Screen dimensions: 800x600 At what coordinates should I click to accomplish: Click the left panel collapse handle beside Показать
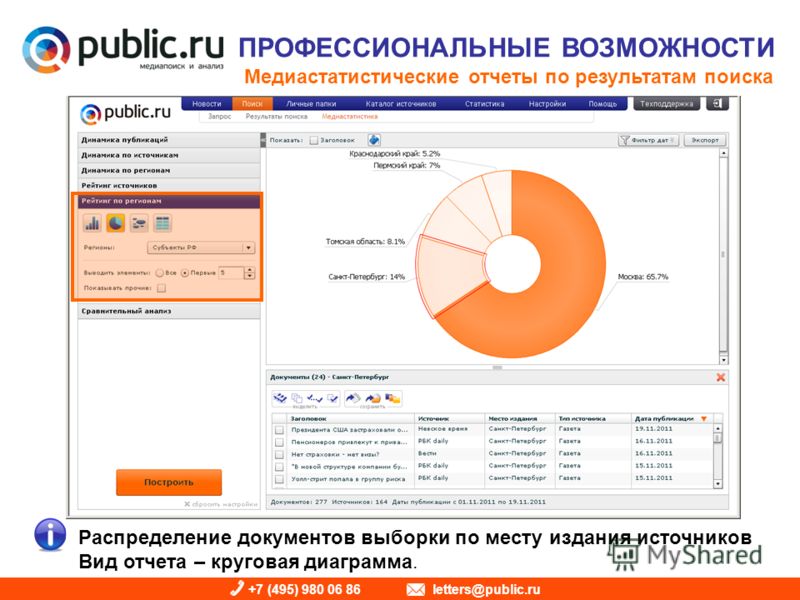(x=263, y=140)
